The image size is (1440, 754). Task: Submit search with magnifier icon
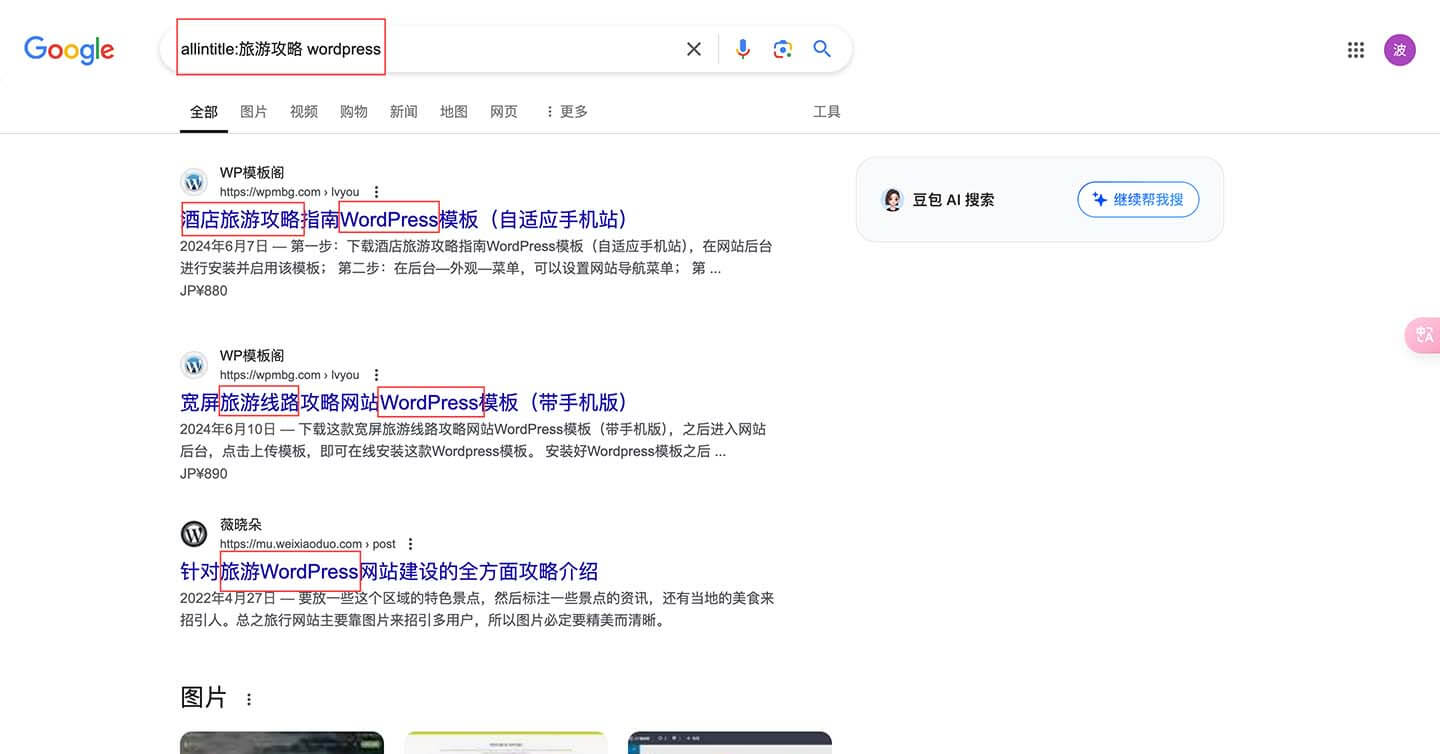coord(822,49)
